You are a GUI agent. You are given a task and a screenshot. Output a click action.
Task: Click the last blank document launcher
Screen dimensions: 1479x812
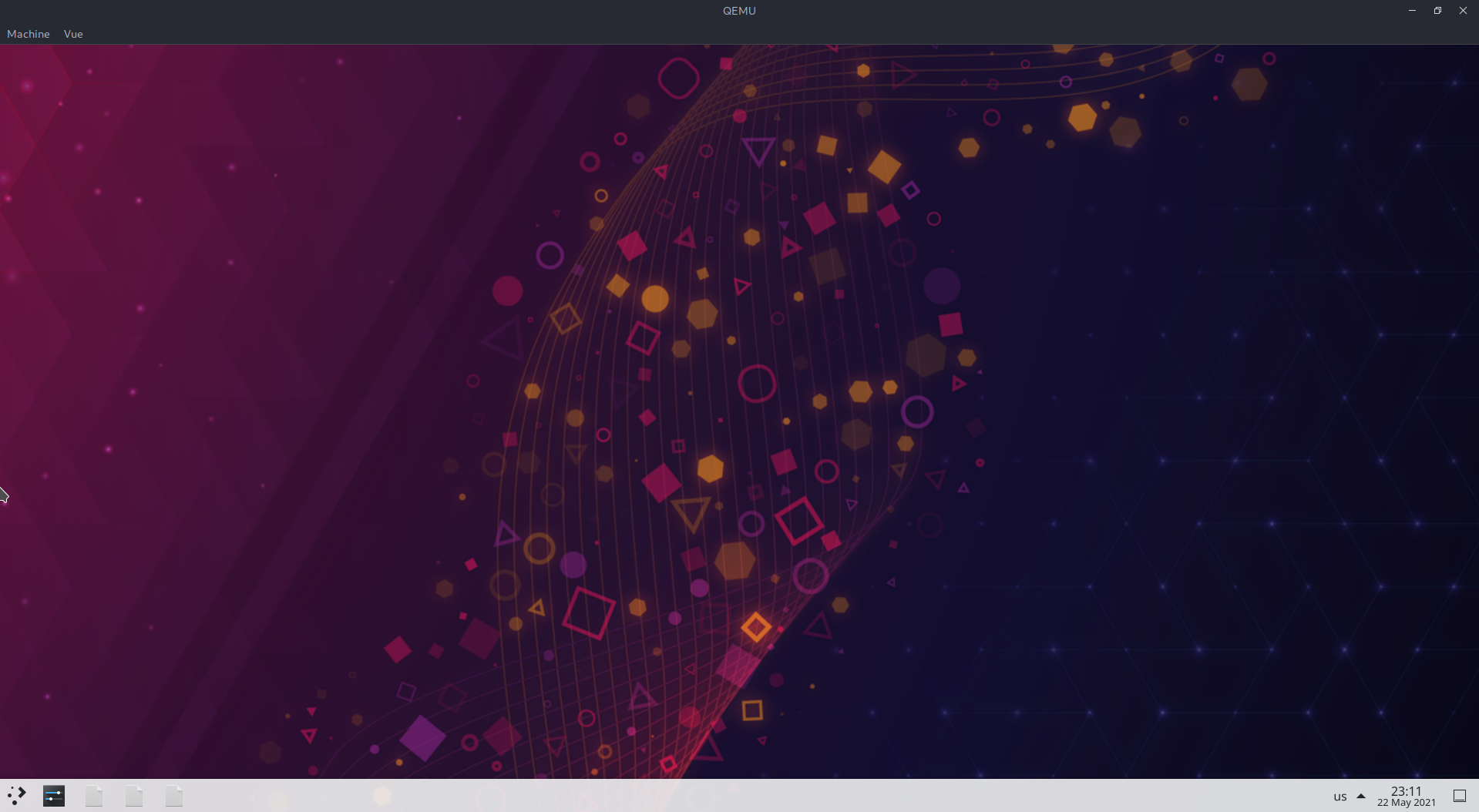coord(174,796)
